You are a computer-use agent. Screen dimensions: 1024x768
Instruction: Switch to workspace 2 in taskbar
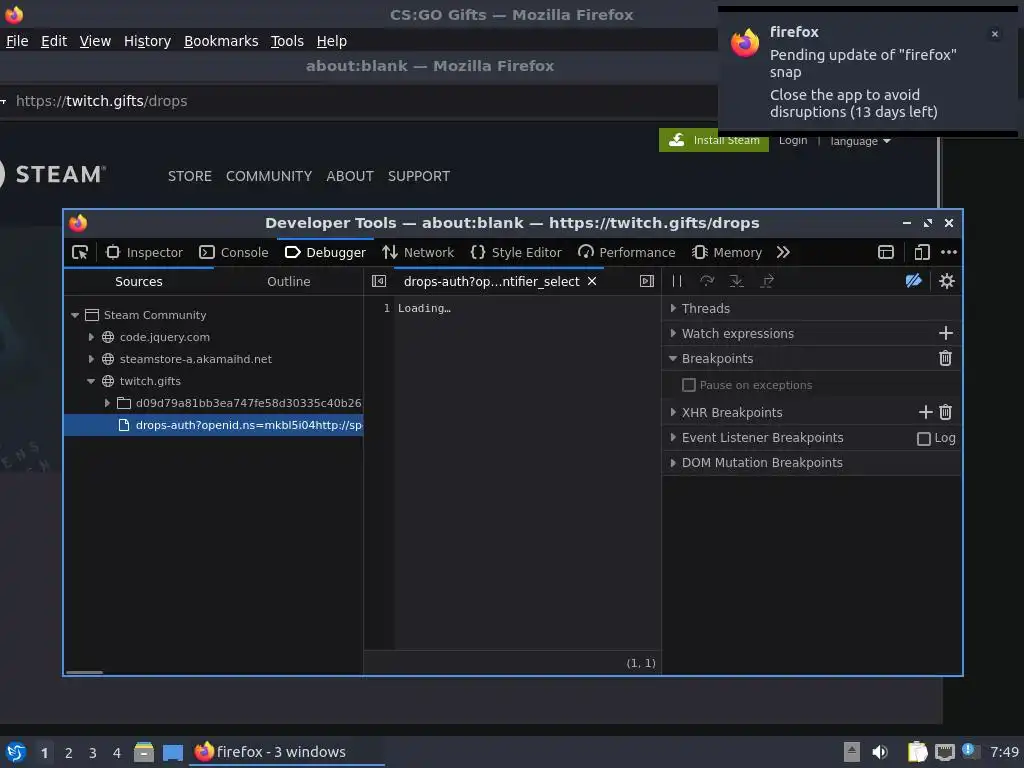tap(69, 753)
